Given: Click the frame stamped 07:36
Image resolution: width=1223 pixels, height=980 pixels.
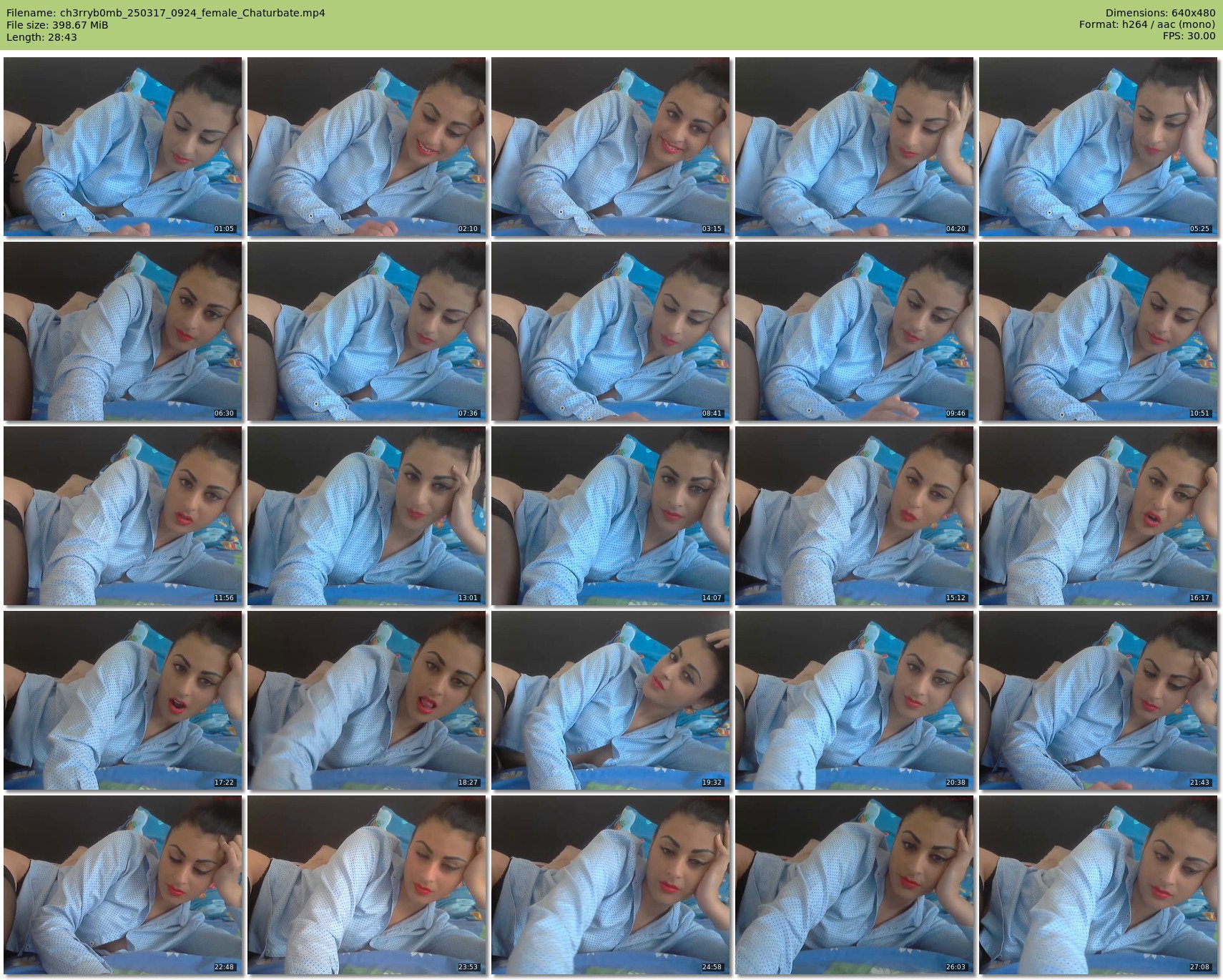Looking at the screenshot, I should 367,331.
